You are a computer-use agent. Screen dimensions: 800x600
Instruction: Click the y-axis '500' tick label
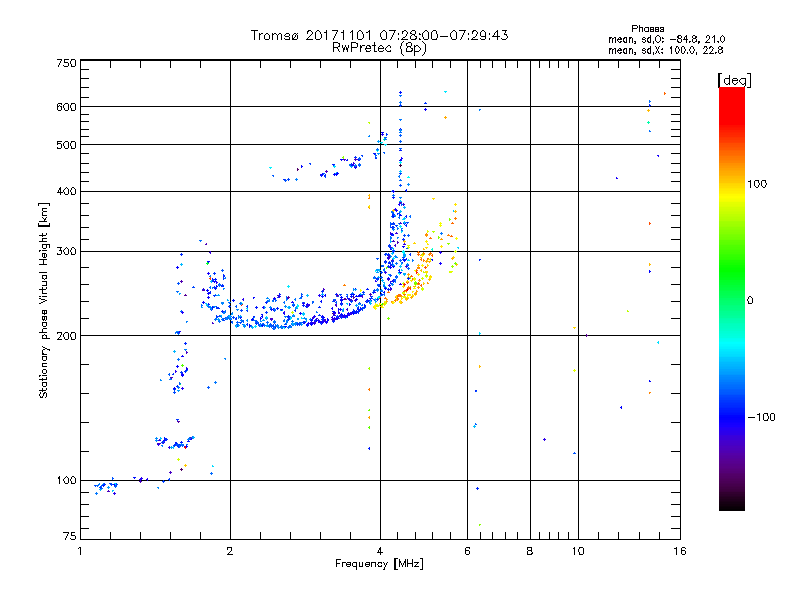[x=66, y=145]
